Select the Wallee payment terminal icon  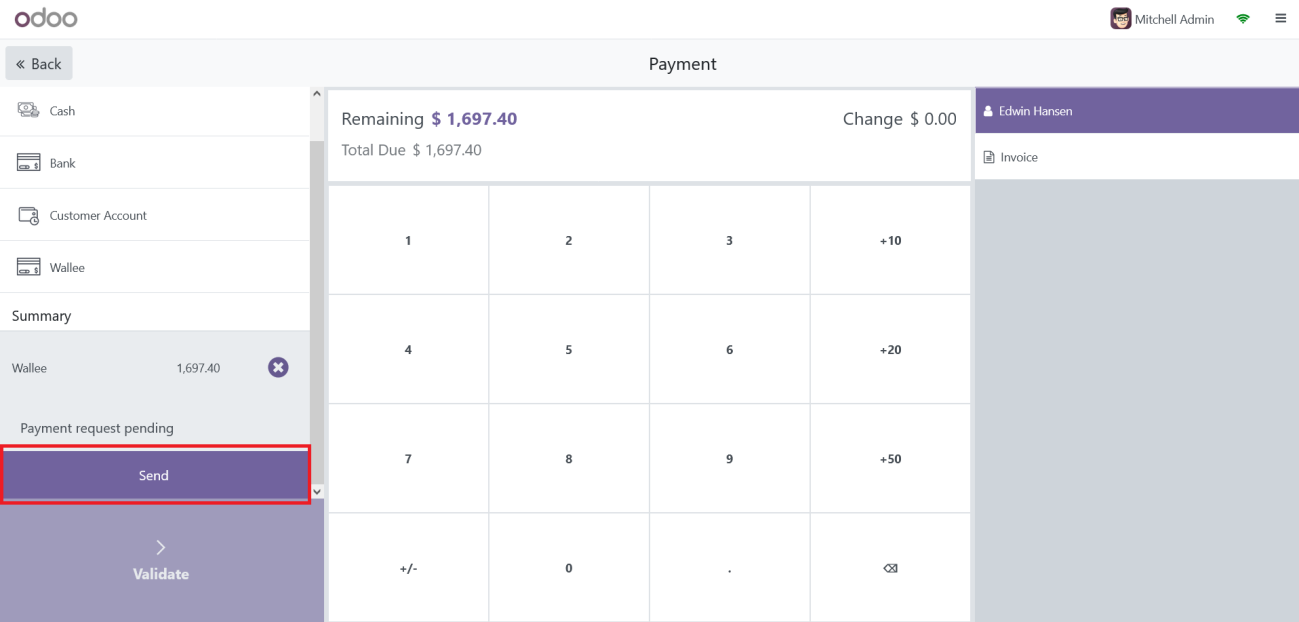29,267
